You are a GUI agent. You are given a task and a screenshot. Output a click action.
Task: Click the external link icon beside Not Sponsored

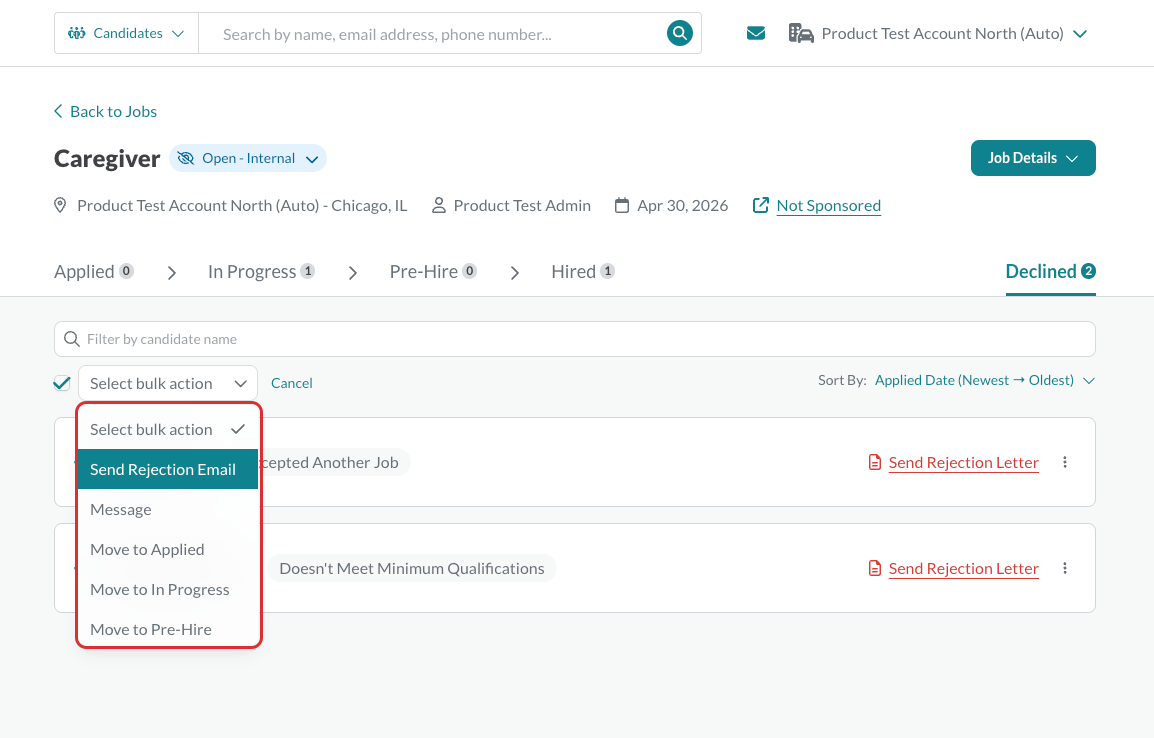pos(761,205)
